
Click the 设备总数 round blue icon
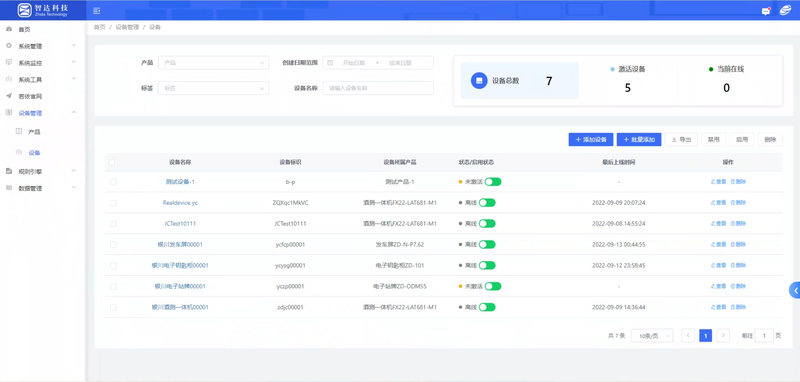479,81
